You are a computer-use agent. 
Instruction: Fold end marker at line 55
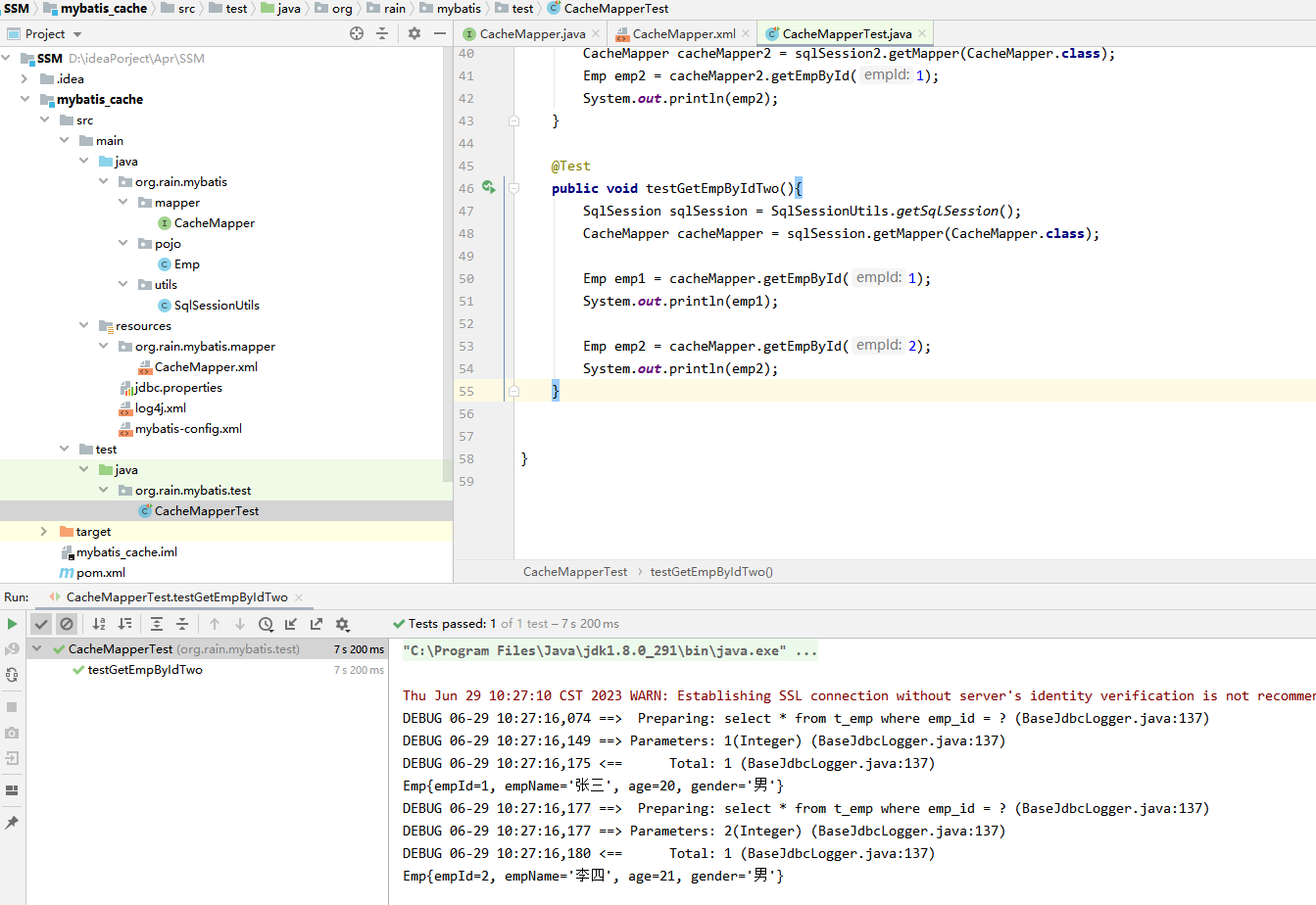click(513, 391)
